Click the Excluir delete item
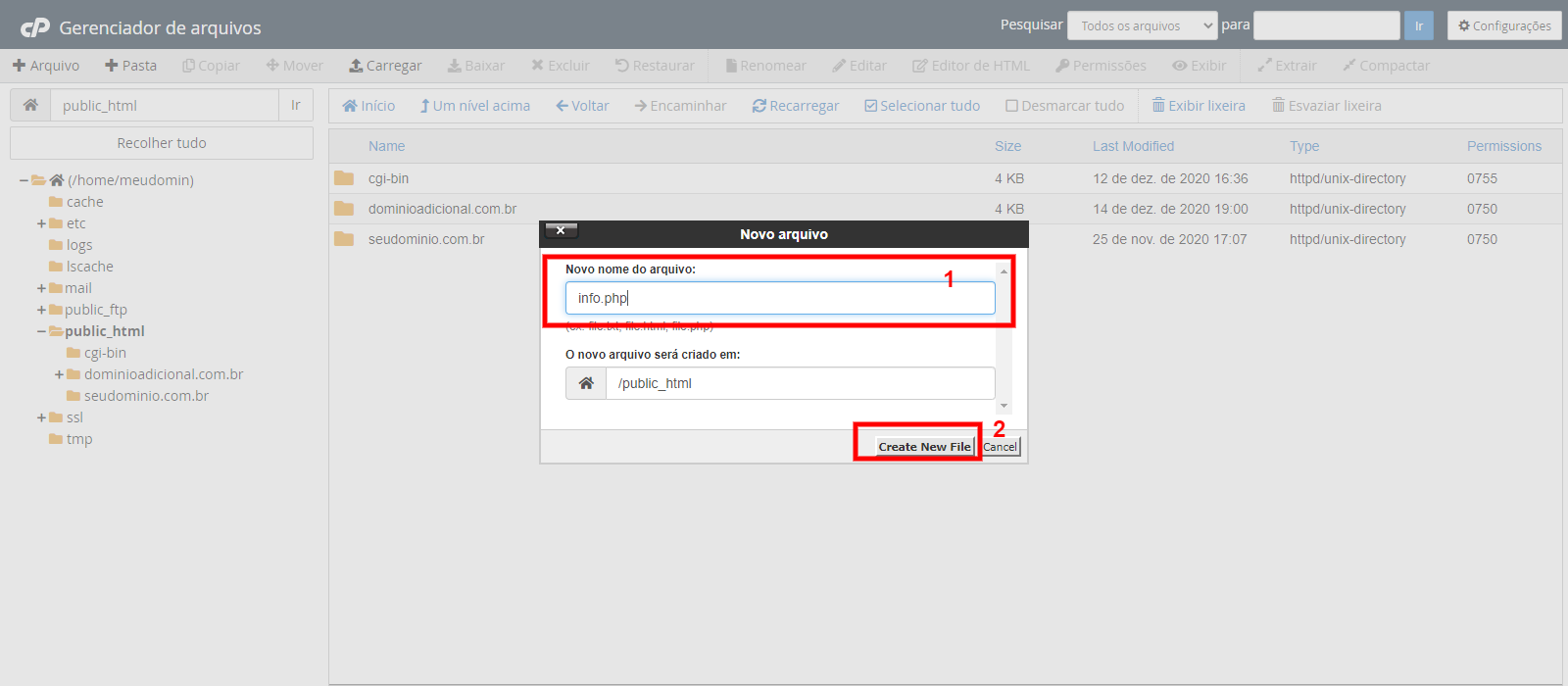This screenshot has height=686, width=1568. [561, 66]
